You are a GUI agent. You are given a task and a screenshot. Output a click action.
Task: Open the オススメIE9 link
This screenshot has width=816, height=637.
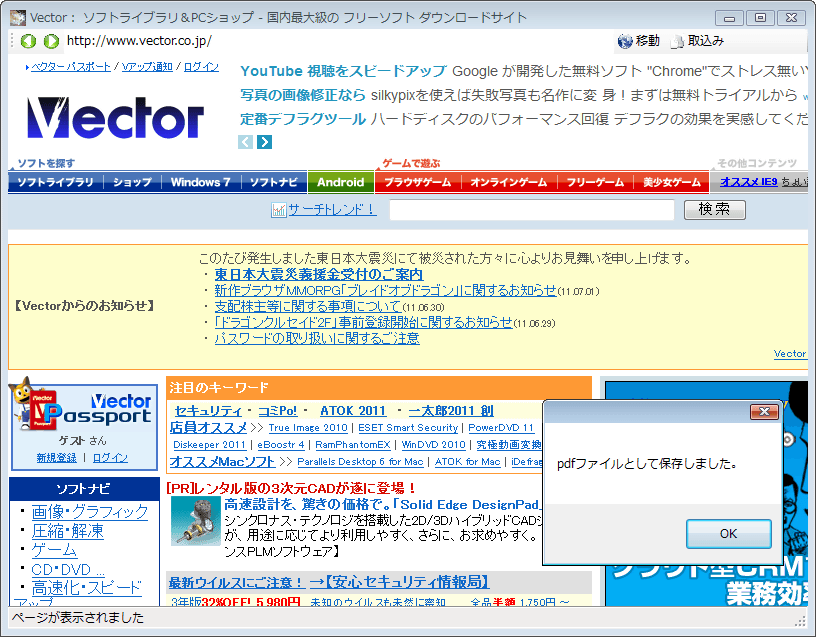pos(748,182)
